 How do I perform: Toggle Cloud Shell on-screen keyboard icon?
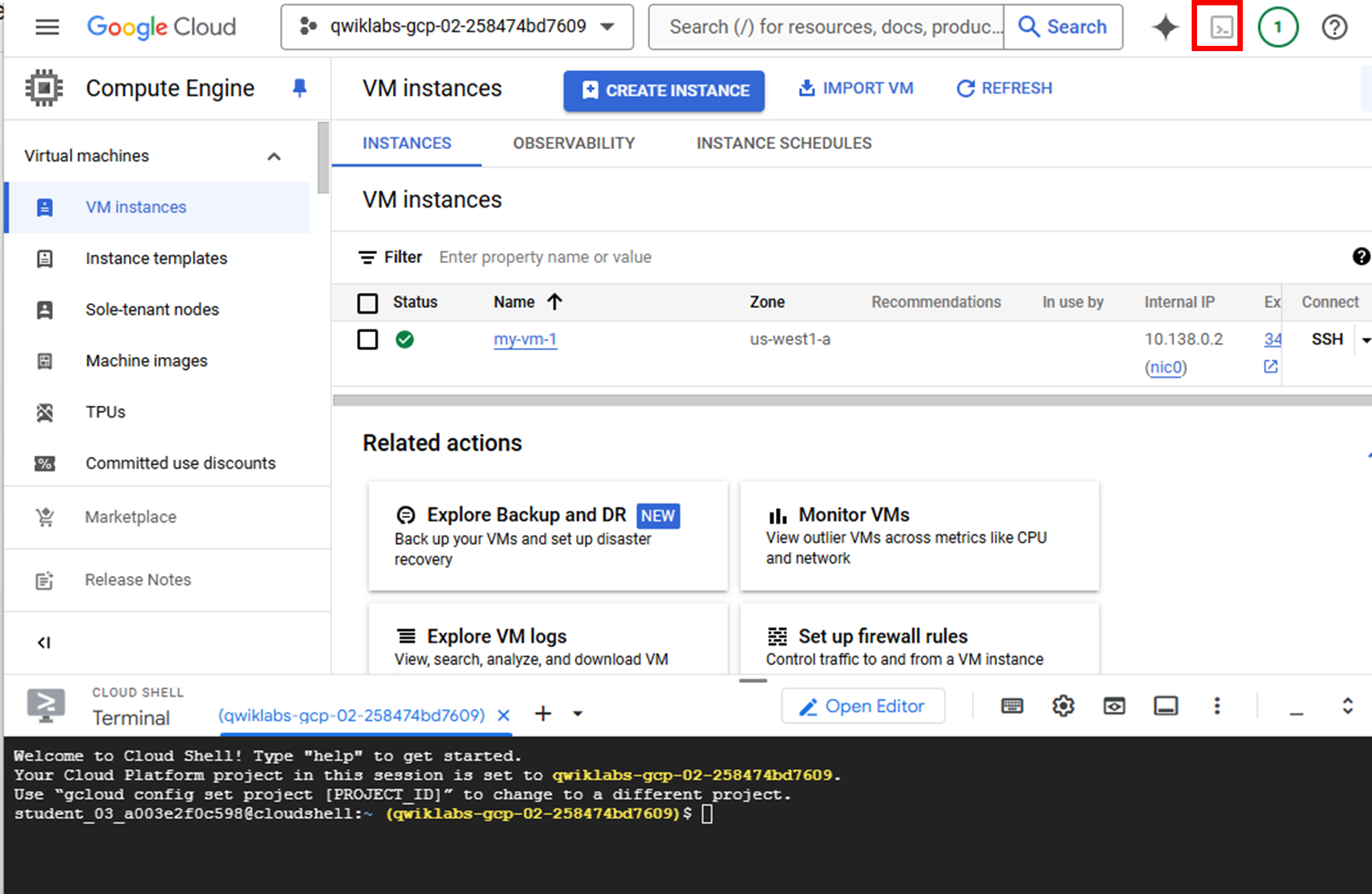[x=1012, y=706]
